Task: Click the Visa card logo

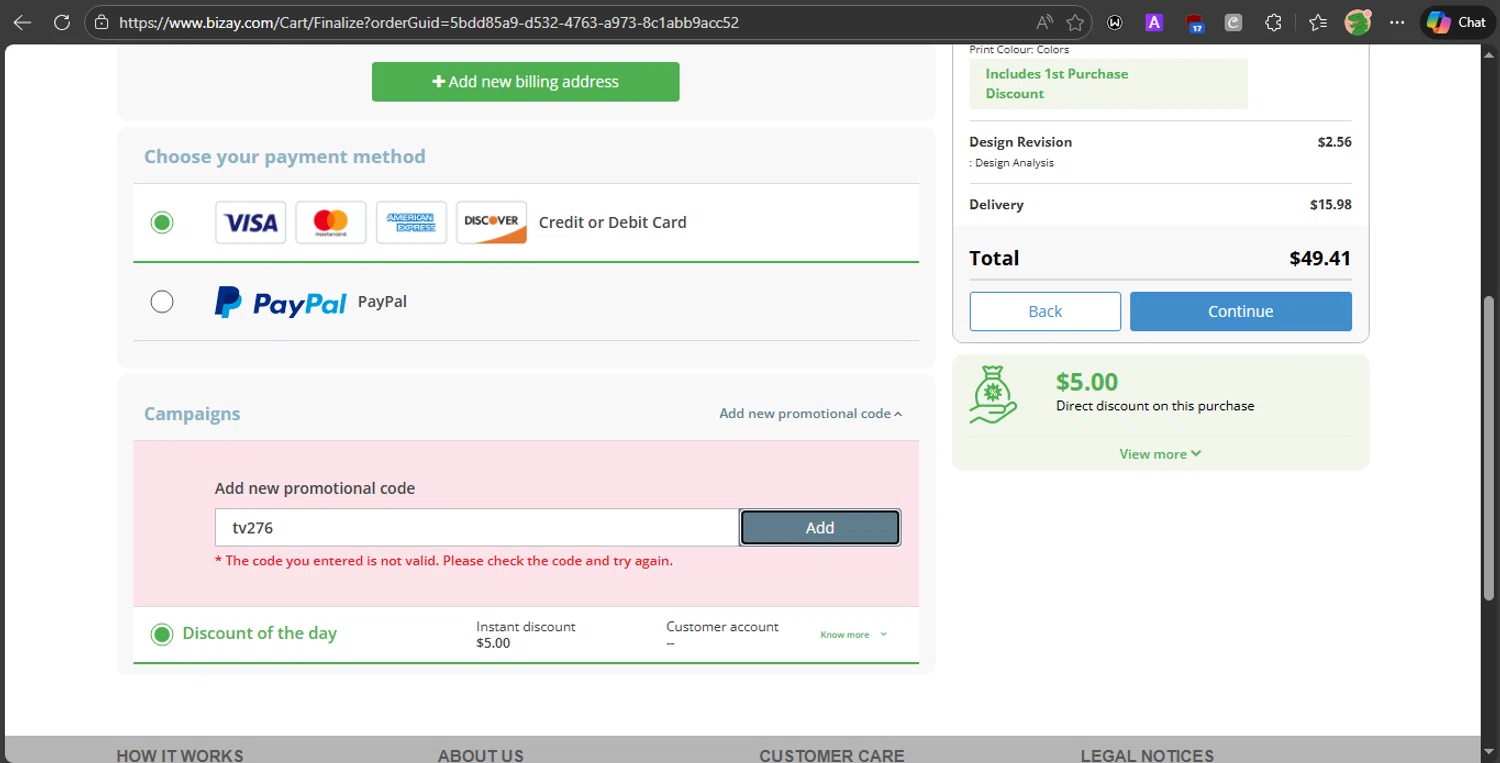Action: pos(251,222)
